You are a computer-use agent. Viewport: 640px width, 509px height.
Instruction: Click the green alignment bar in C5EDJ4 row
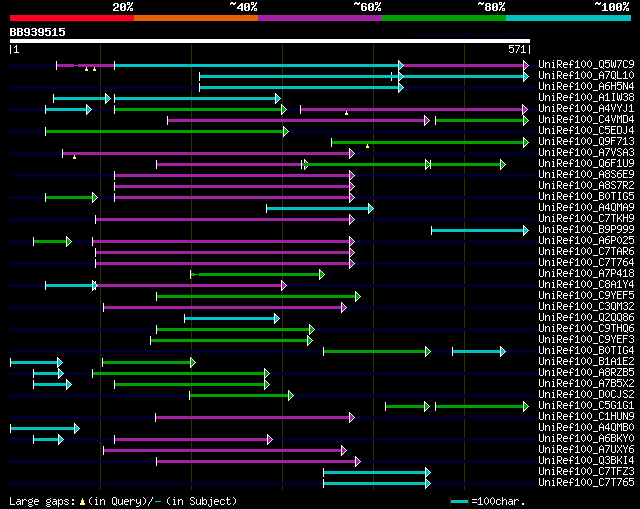[x=167, y=131]
